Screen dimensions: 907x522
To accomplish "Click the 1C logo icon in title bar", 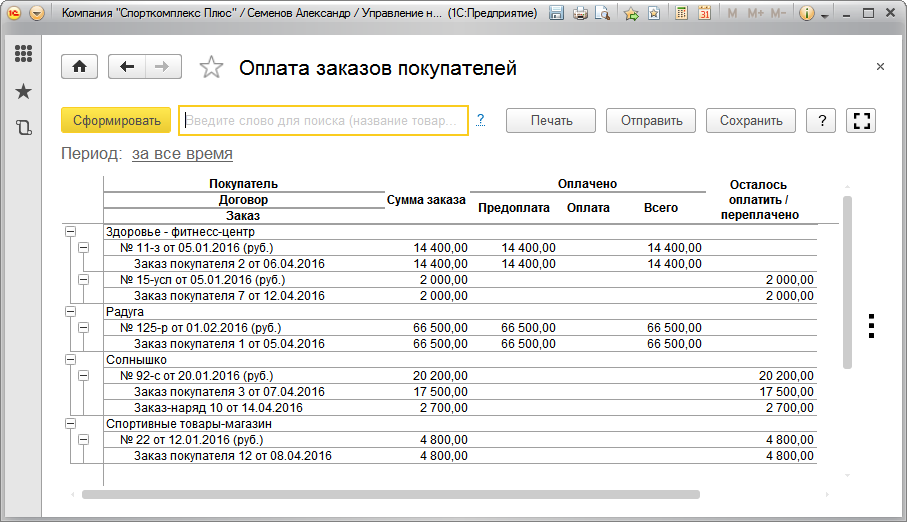I will pyautogui.click(x=13, y=13).
